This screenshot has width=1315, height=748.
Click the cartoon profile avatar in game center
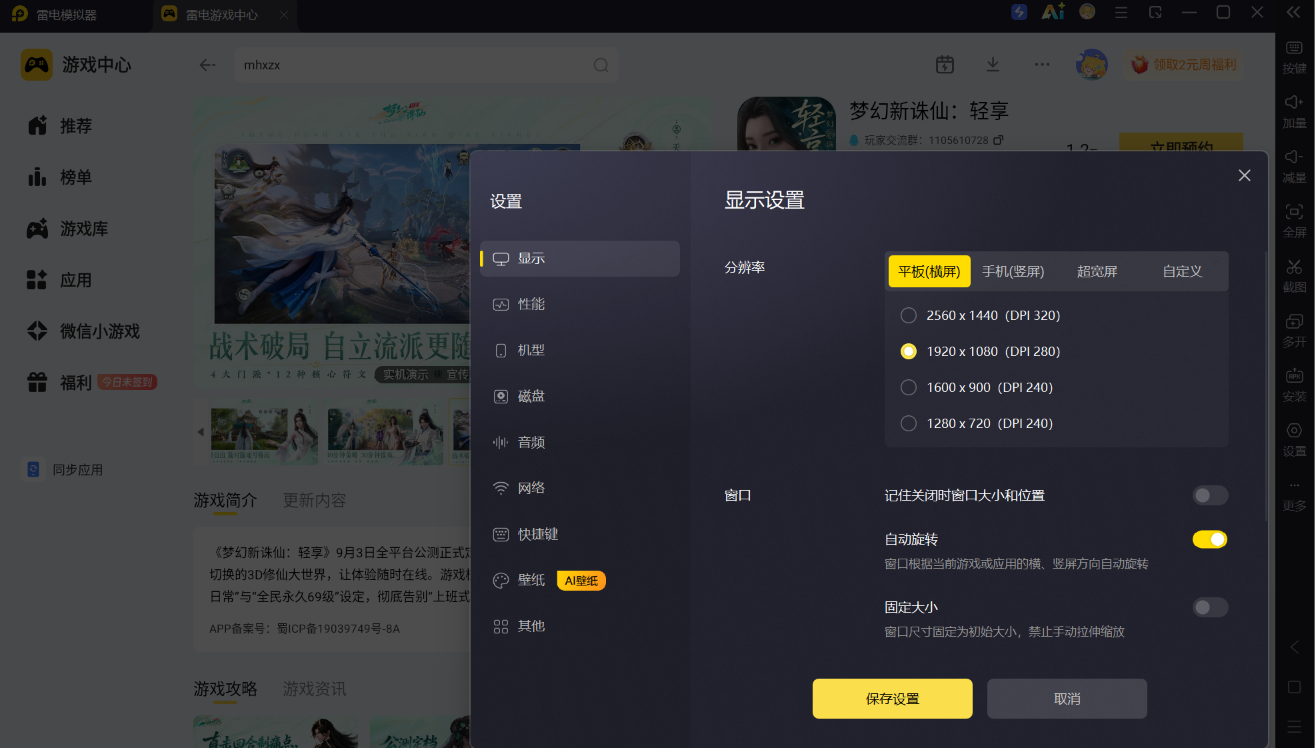click(x=1092, y=64)
